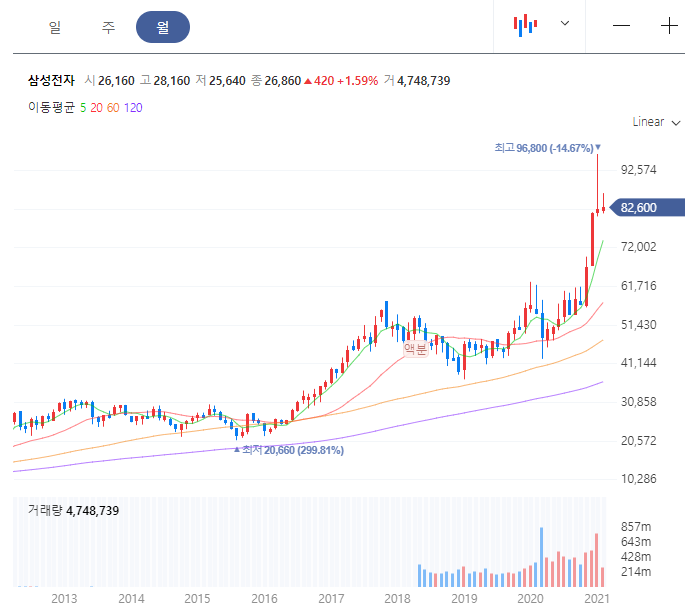Screen dimensions: 685x613
Task: Click the 82,600 current price tag
Action: click(x=647, y=208)
